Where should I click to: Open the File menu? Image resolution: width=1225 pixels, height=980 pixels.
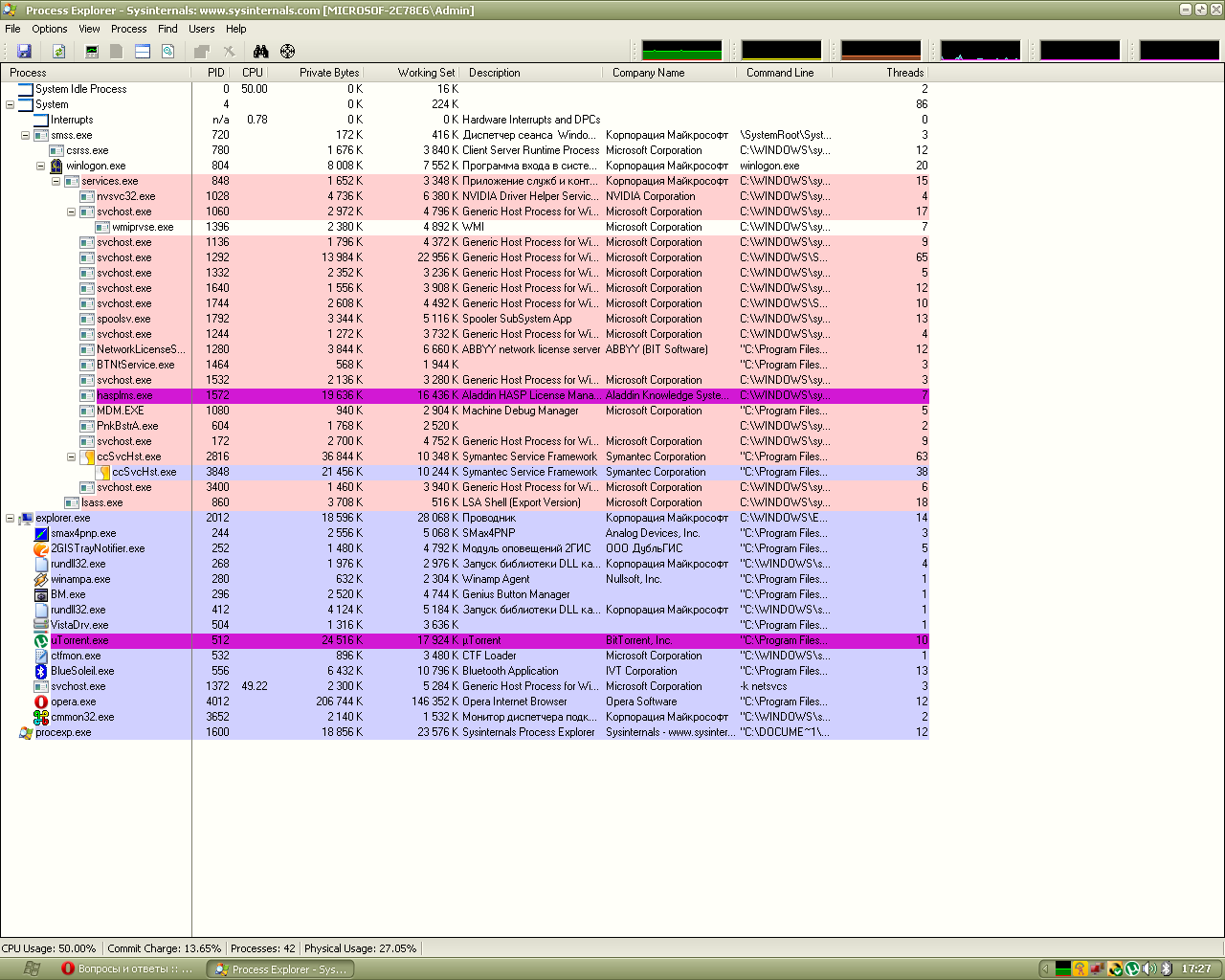click(12, 29)
